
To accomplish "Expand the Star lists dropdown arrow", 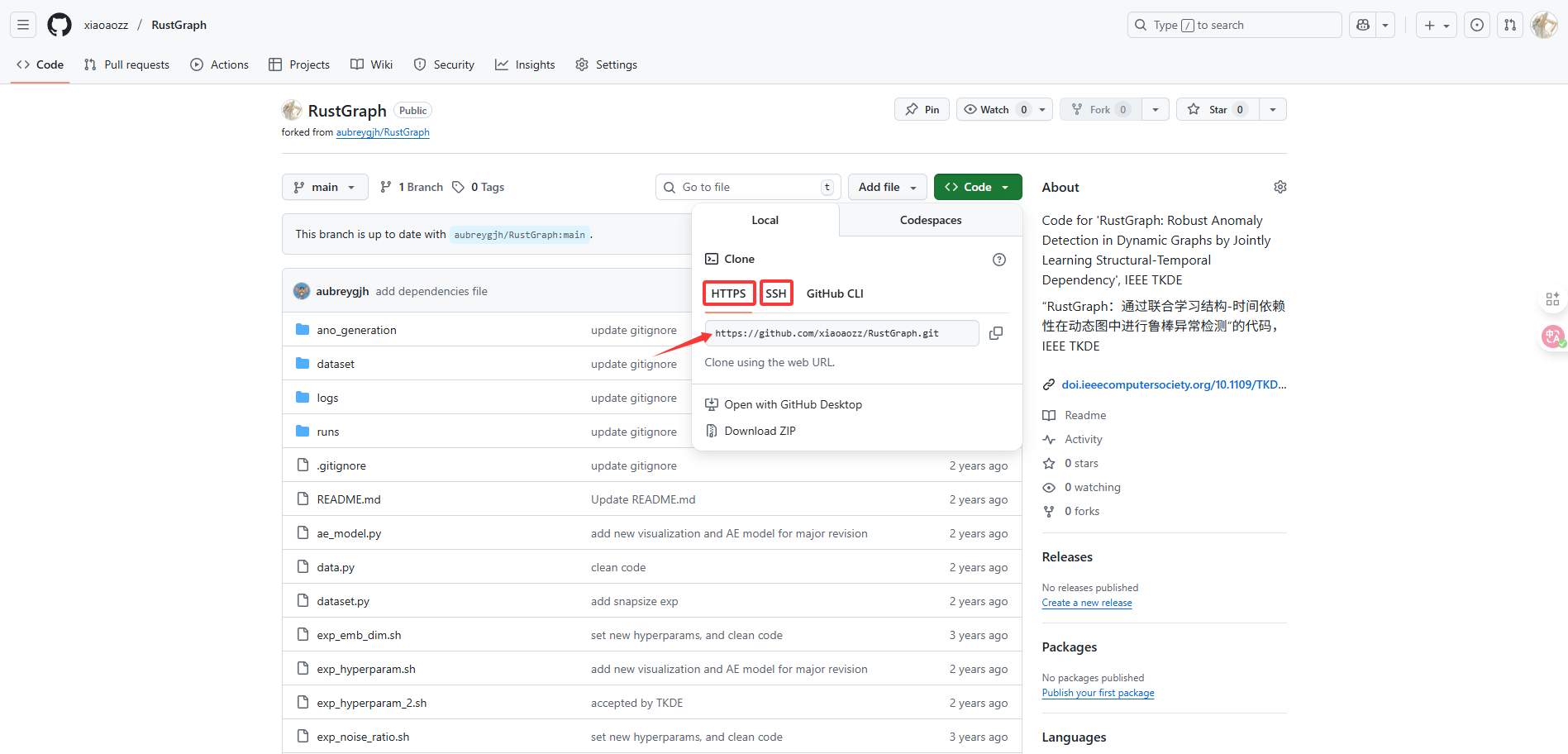I will (1273, 109).
